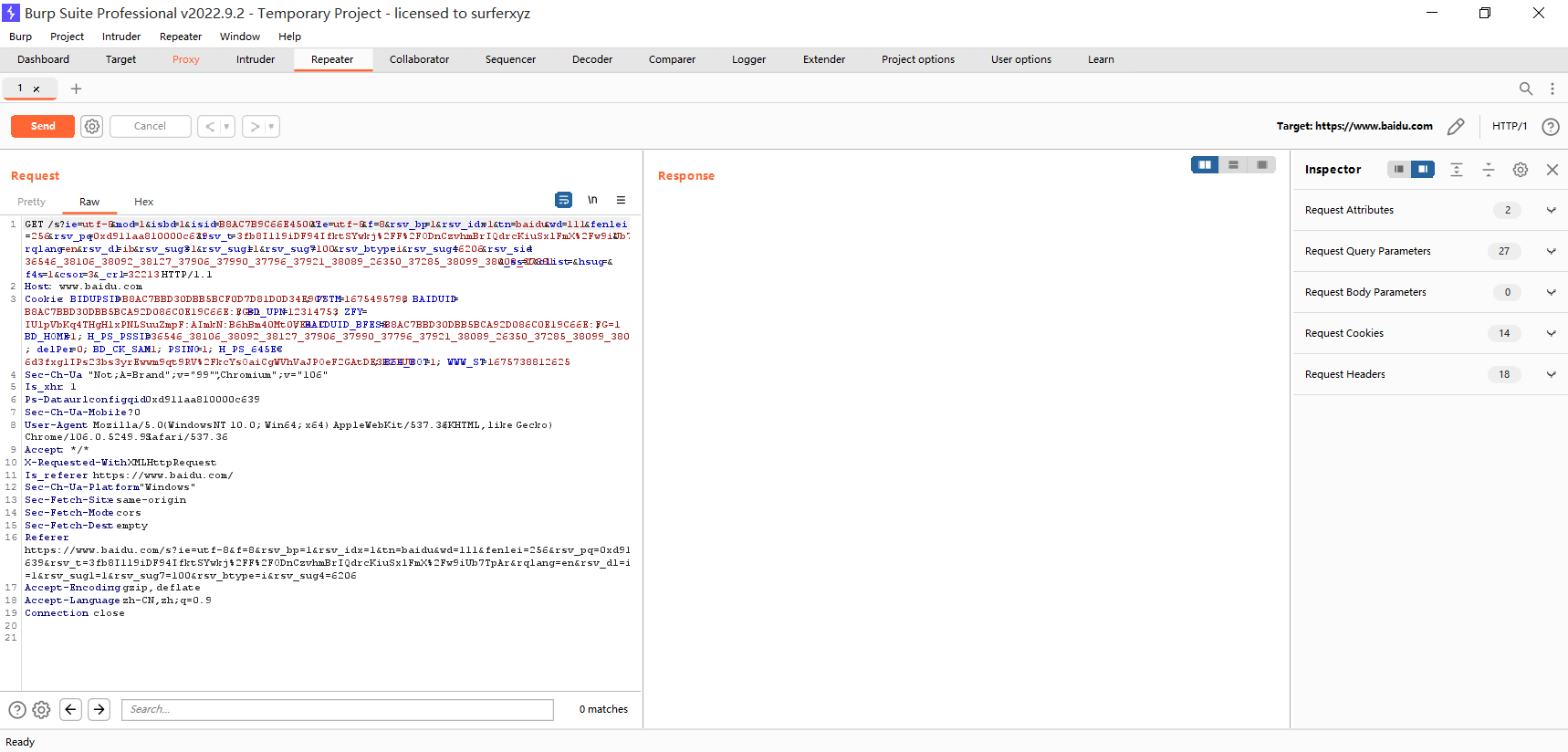Go back in request history
The width and height of the screenshot is (1568, 752).
coord(210,126)
